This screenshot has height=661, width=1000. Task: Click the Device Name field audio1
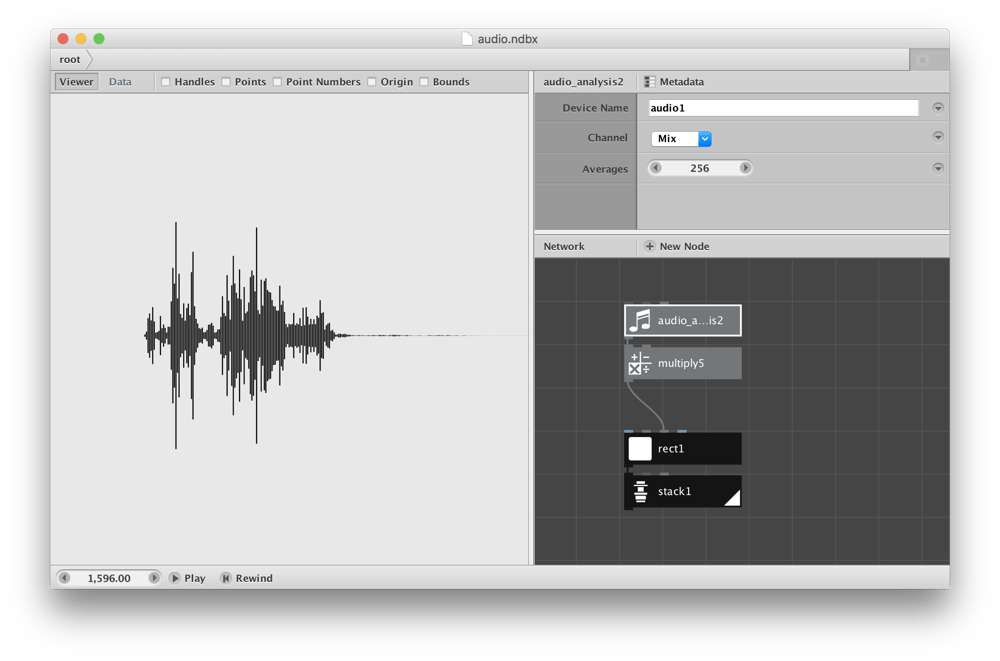click(x=783, y=108)
